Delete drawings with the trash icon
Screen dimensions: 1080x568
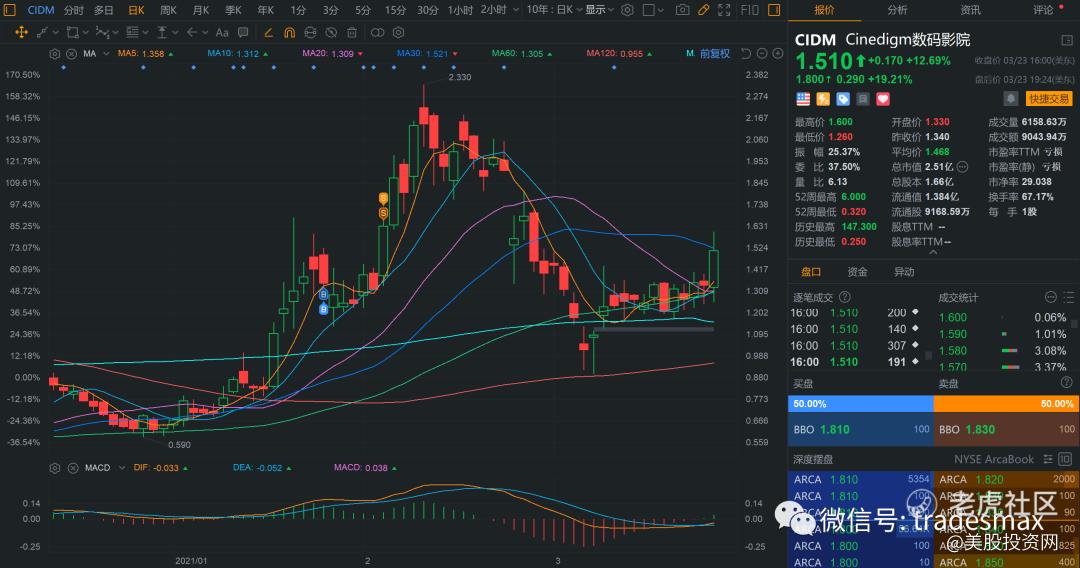coord(352,32)
